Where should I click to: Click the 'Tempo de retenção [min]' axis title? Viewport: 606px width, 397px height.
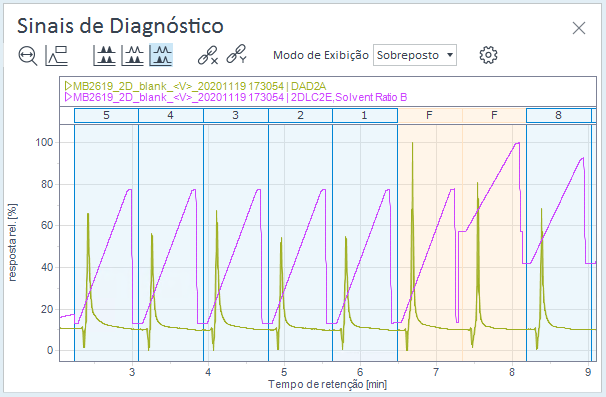point(327,384)
